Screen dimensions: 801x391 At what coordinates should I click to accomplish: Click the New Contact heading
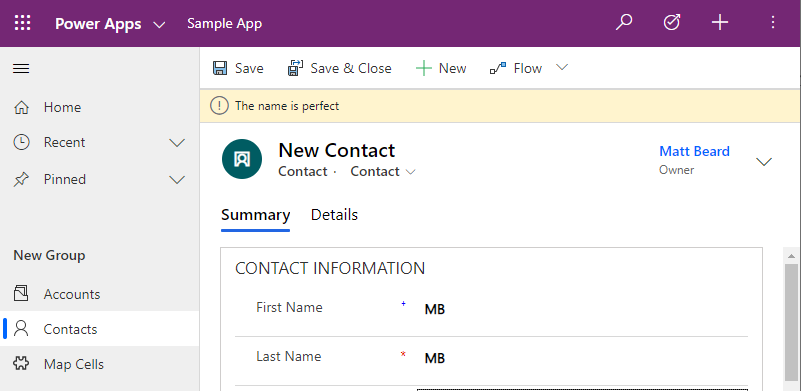tap(337, 150)
